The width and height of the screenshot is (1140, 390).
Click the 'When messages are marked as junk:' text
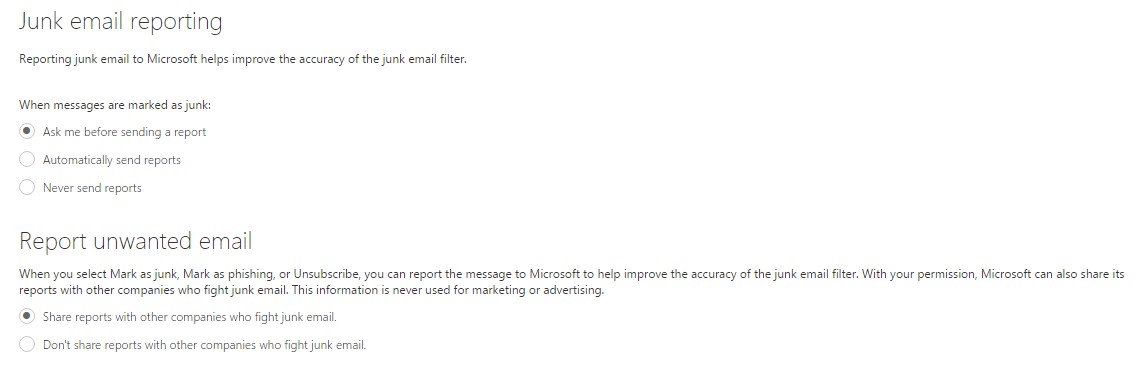pos(115,105)
